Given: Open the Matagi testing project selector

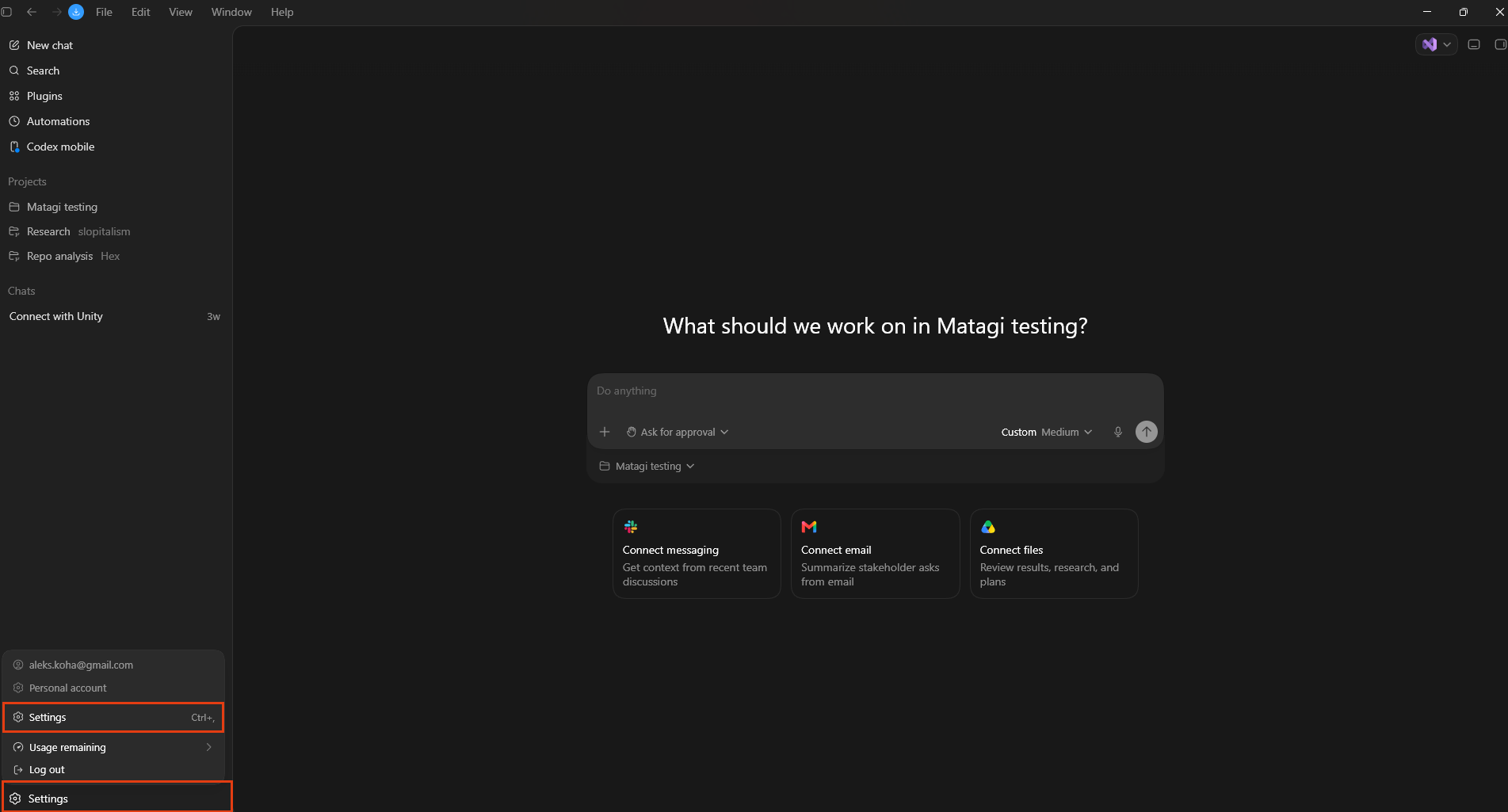Looking at the screenshot, I should [x=647, y=466].
